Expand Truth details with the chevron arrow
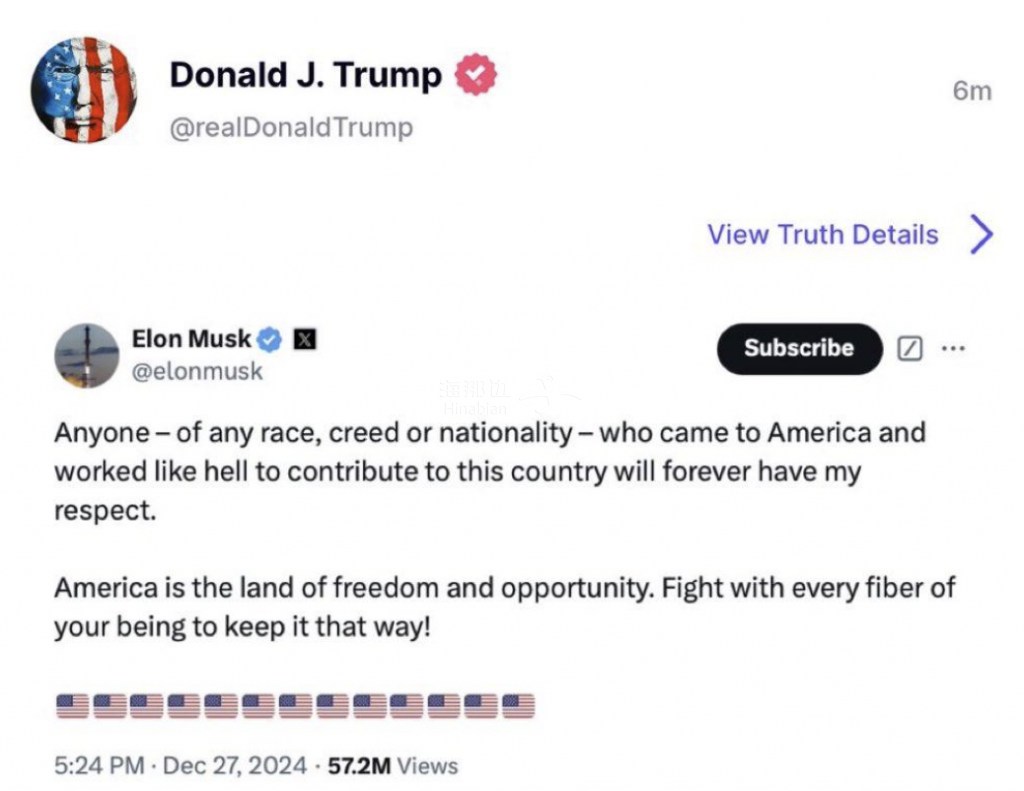Image resolution: width=1024 pixels, height=791 pixels. pyautogui.click(x=982, y=234)
